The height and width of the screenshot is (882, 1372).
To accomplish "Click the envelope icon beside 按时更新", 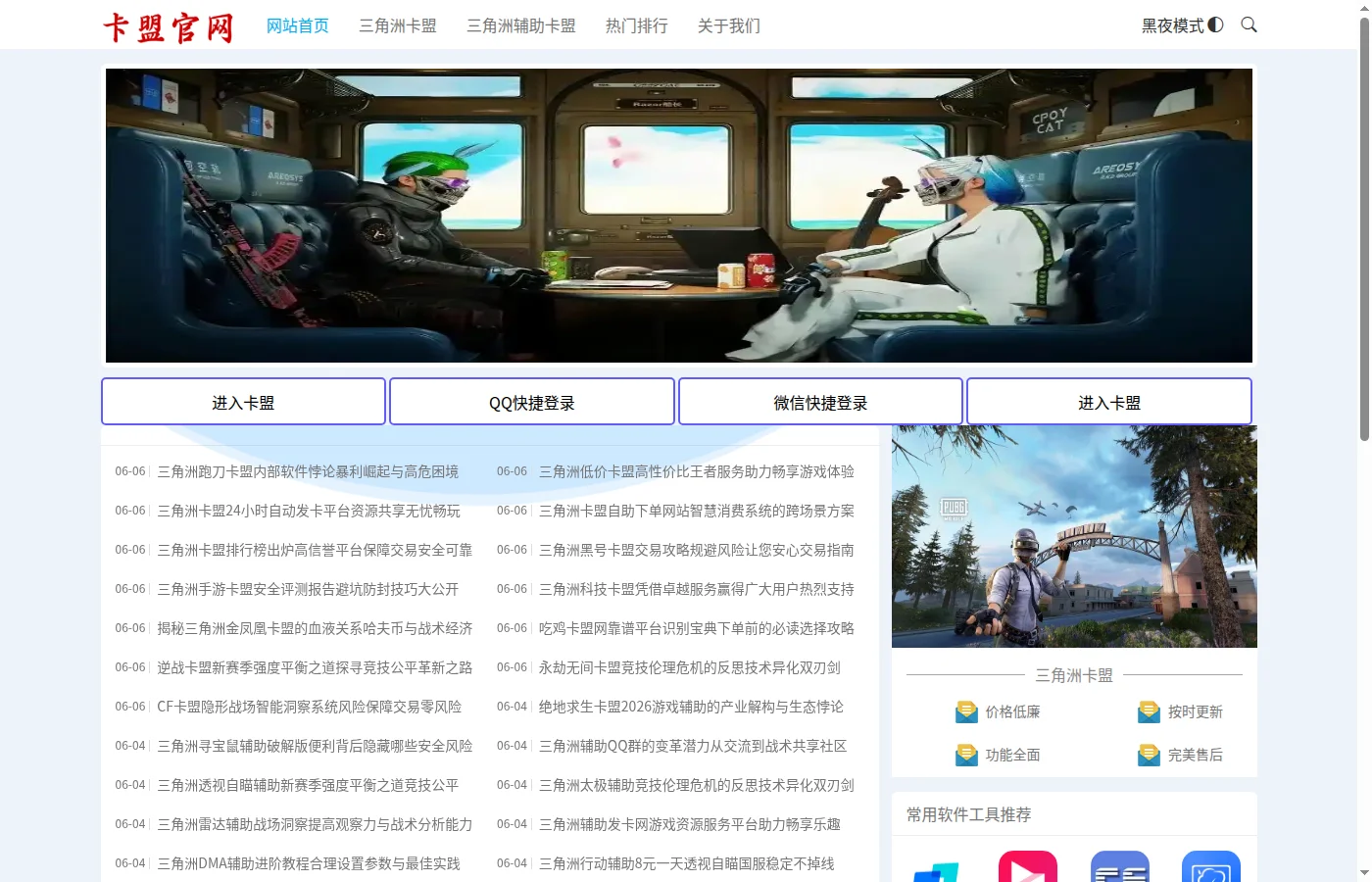I will pos(1149,711).
